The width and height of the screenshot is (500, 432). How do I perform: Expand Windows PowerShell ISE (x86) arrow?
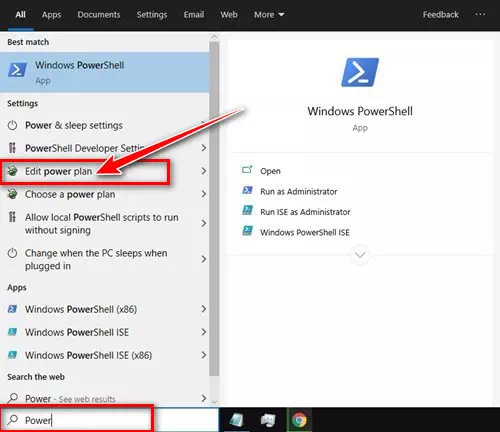(x=204, y=355)
